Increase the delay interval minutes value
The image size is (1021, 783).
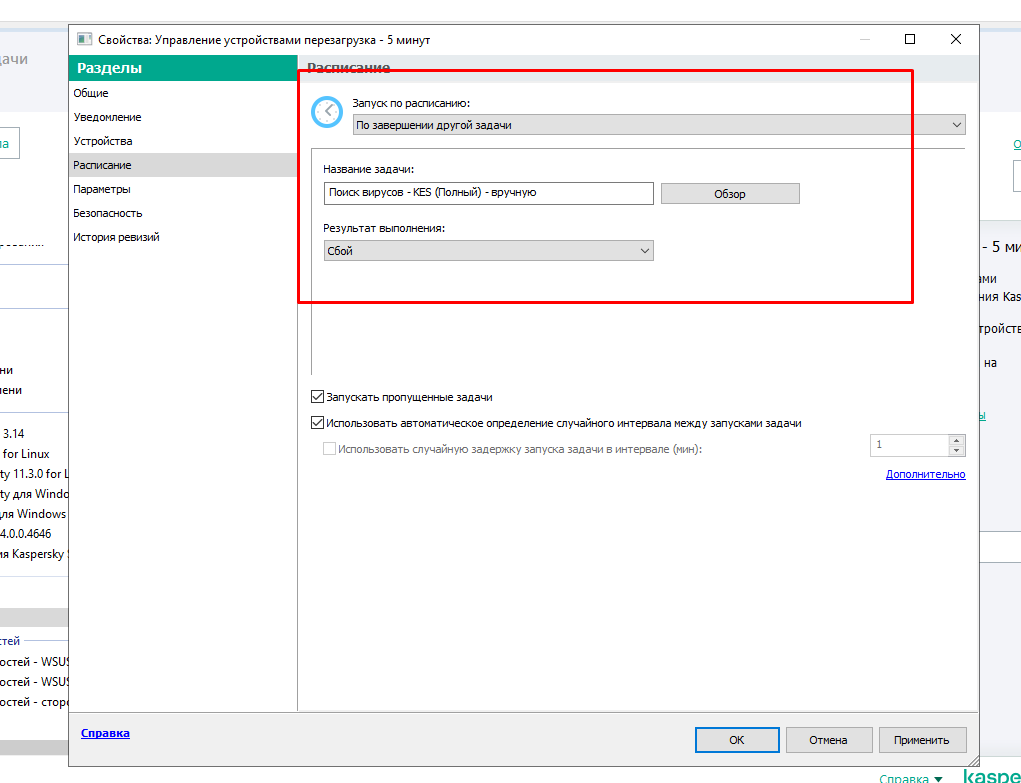click(957, 440)
